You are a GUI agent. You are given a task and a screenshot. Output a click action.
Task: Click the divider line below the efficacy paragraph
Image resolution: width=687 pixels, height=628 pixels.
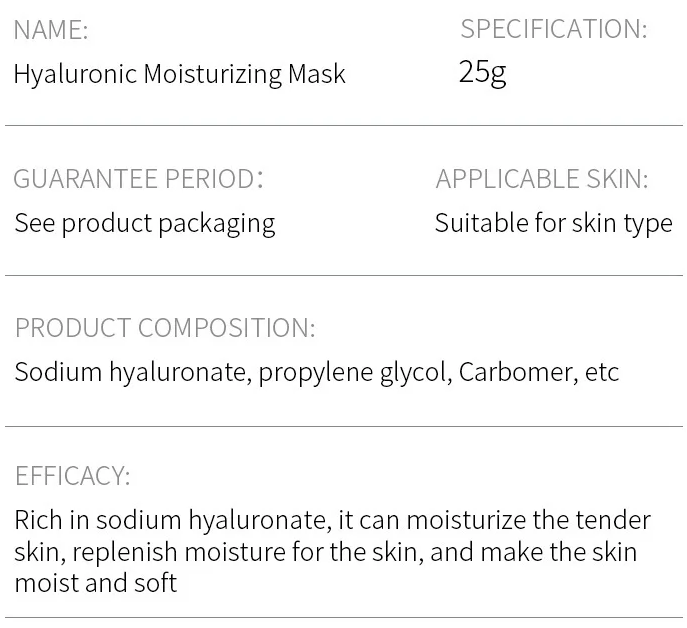point(343,618)
